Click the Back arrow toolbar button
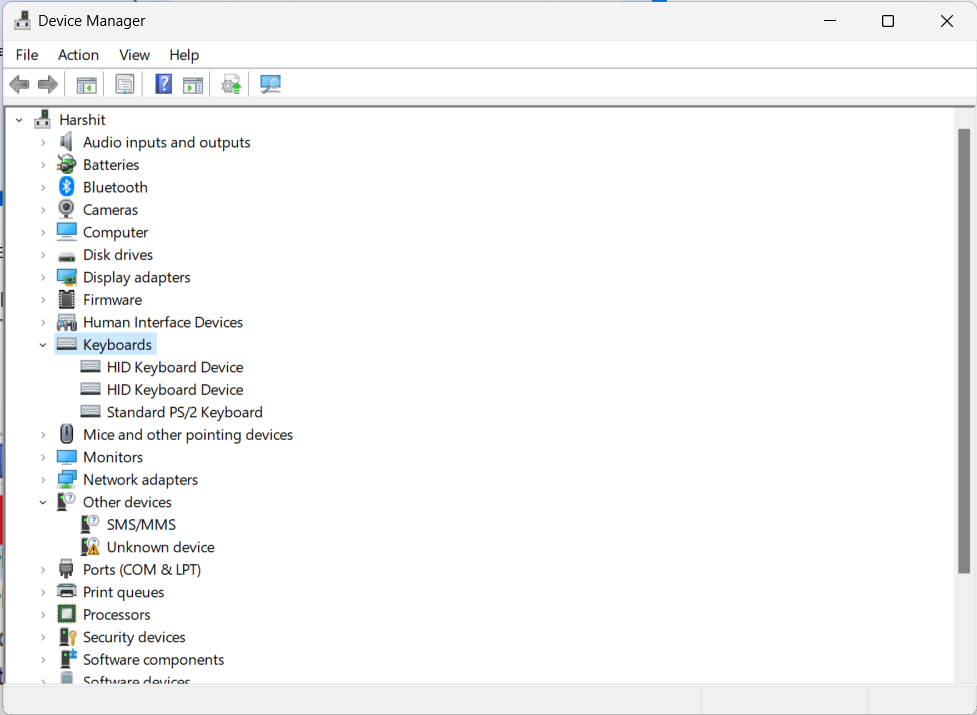The height and width of the screenshot is (715, 977). [x=19, y=85]
